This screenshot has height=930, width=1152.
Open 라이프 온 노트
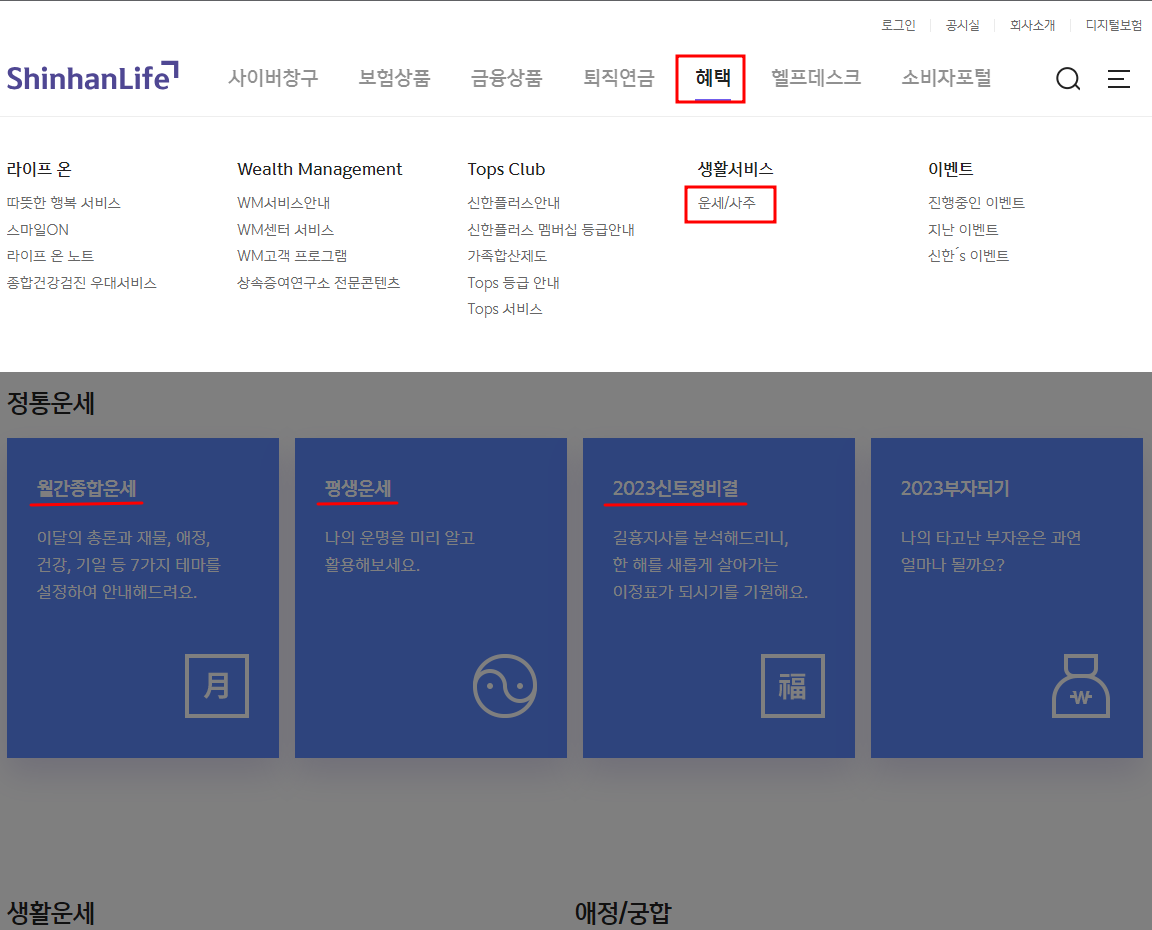point(51,256)
